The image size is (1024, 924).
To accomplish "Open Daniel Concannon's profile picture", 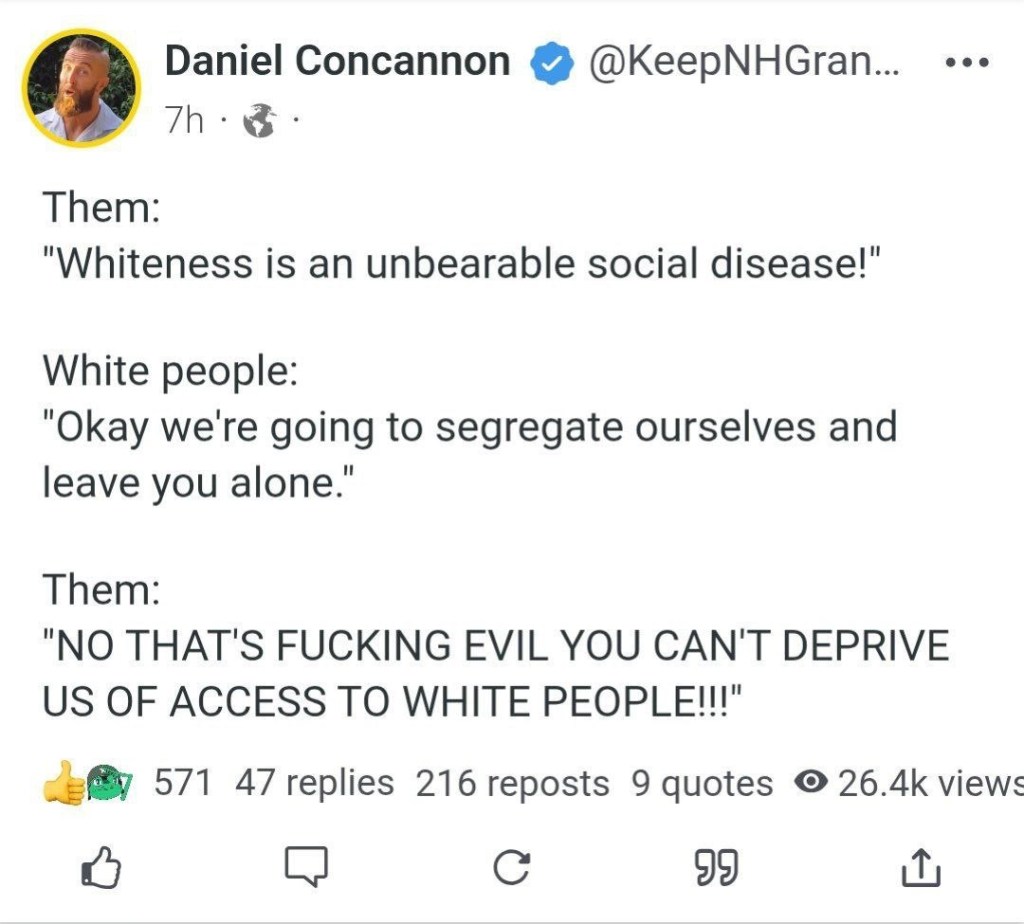I will [81, 88].
